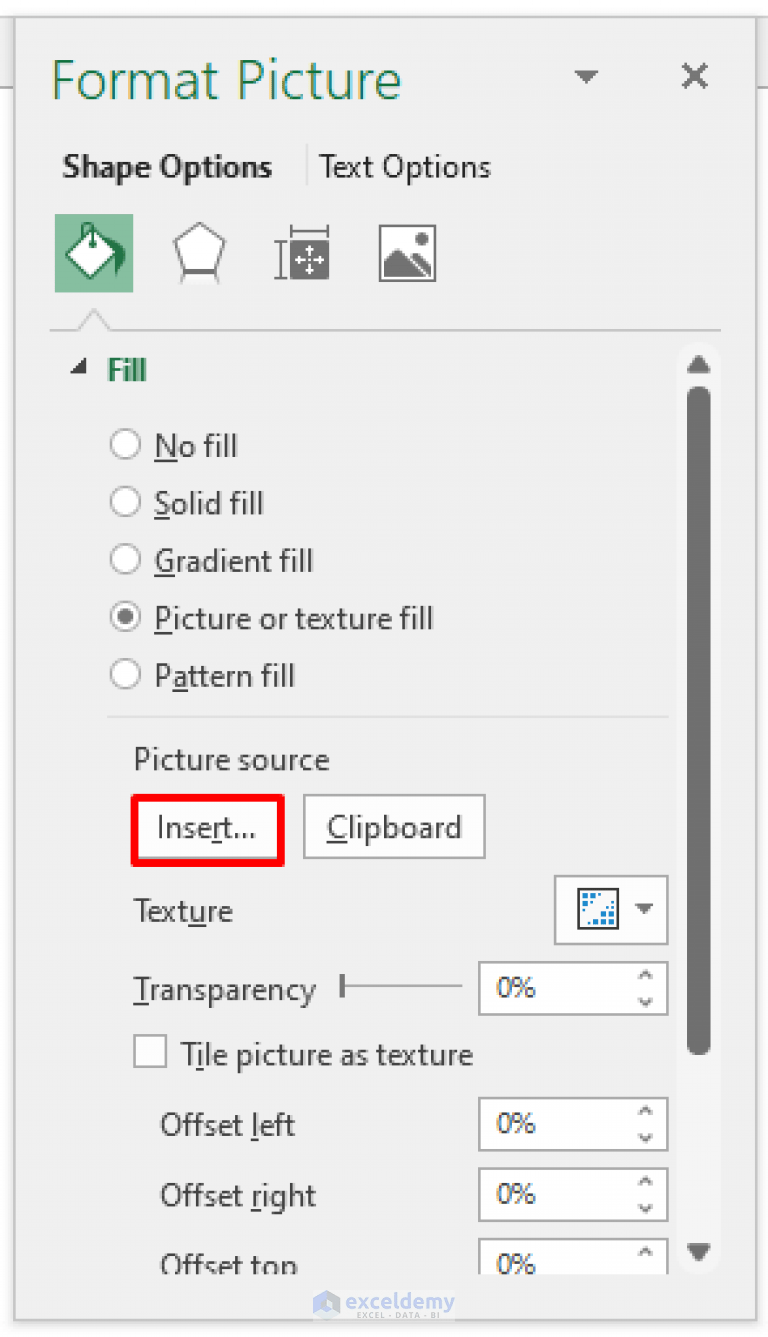Switch to the Text Options tab

404,166
